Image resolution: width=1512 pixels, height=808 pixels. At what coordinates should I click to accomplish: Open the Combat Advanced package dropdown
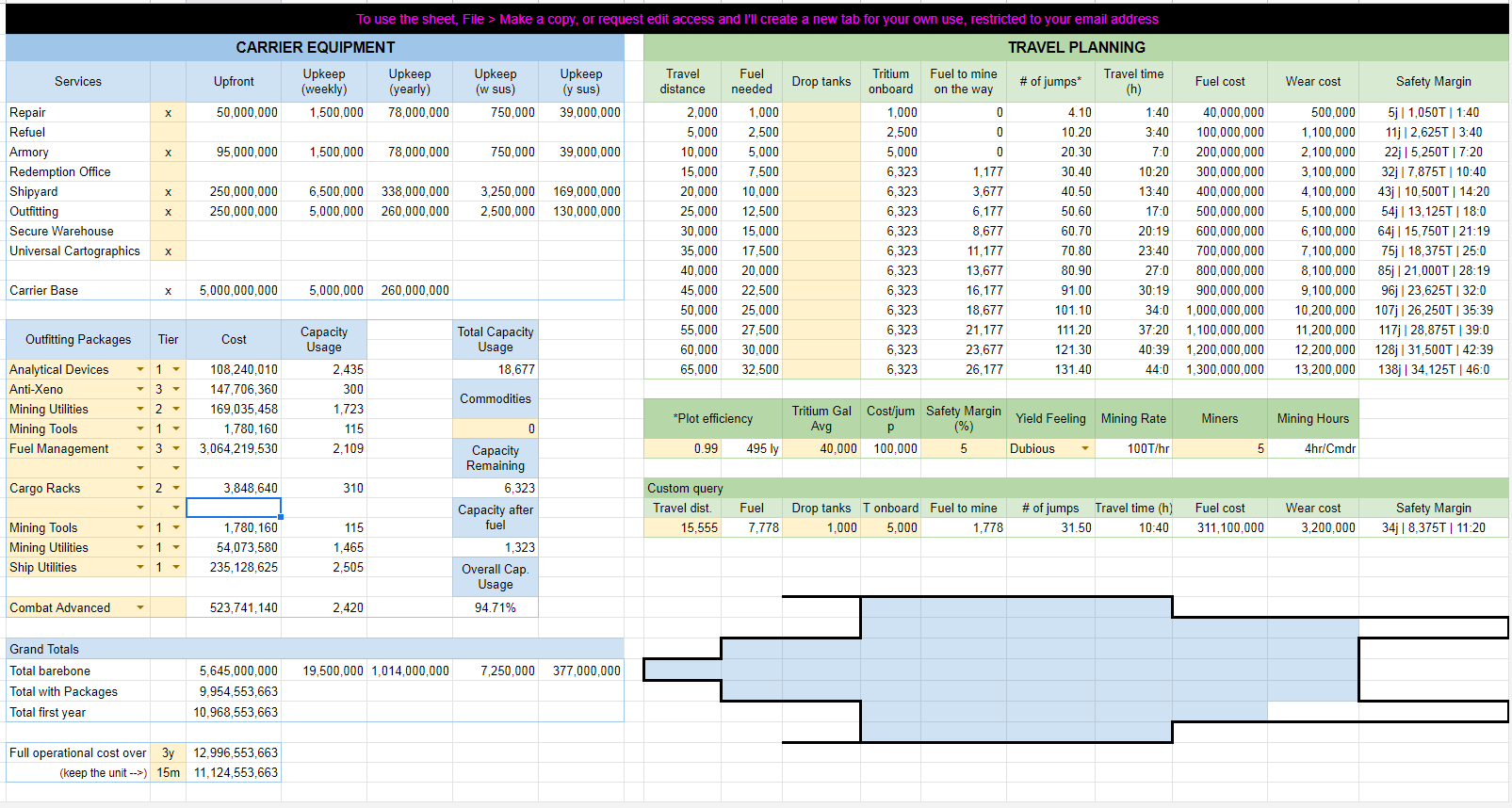click(140, 608)
